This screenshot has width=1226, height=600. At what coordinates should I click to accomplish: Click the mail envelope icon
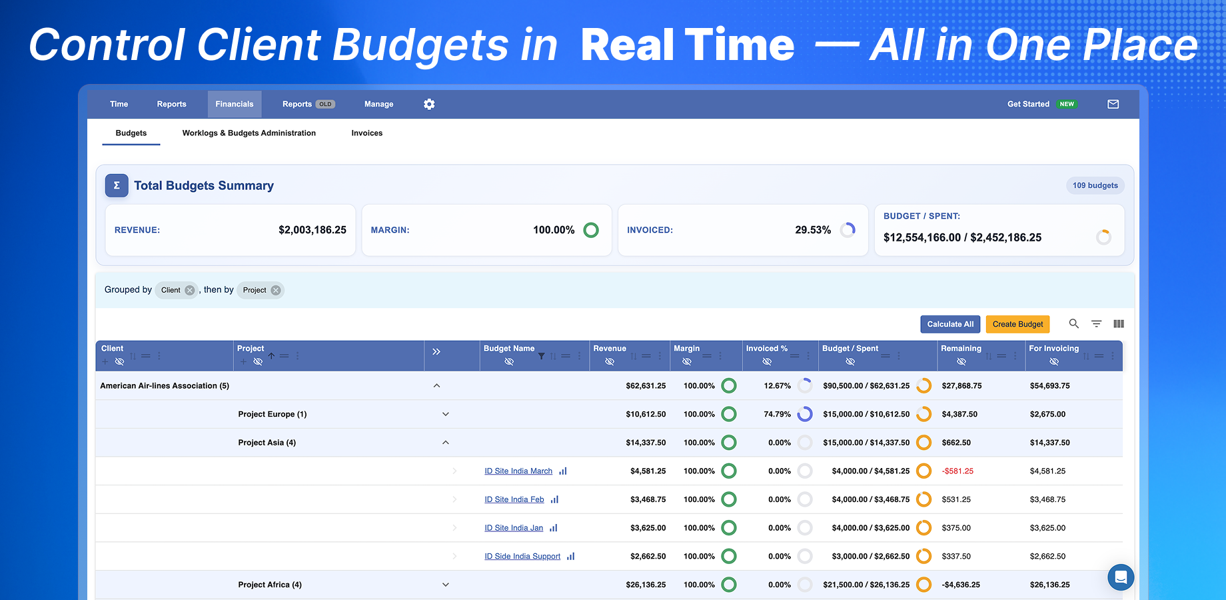tap(1113, 104)
